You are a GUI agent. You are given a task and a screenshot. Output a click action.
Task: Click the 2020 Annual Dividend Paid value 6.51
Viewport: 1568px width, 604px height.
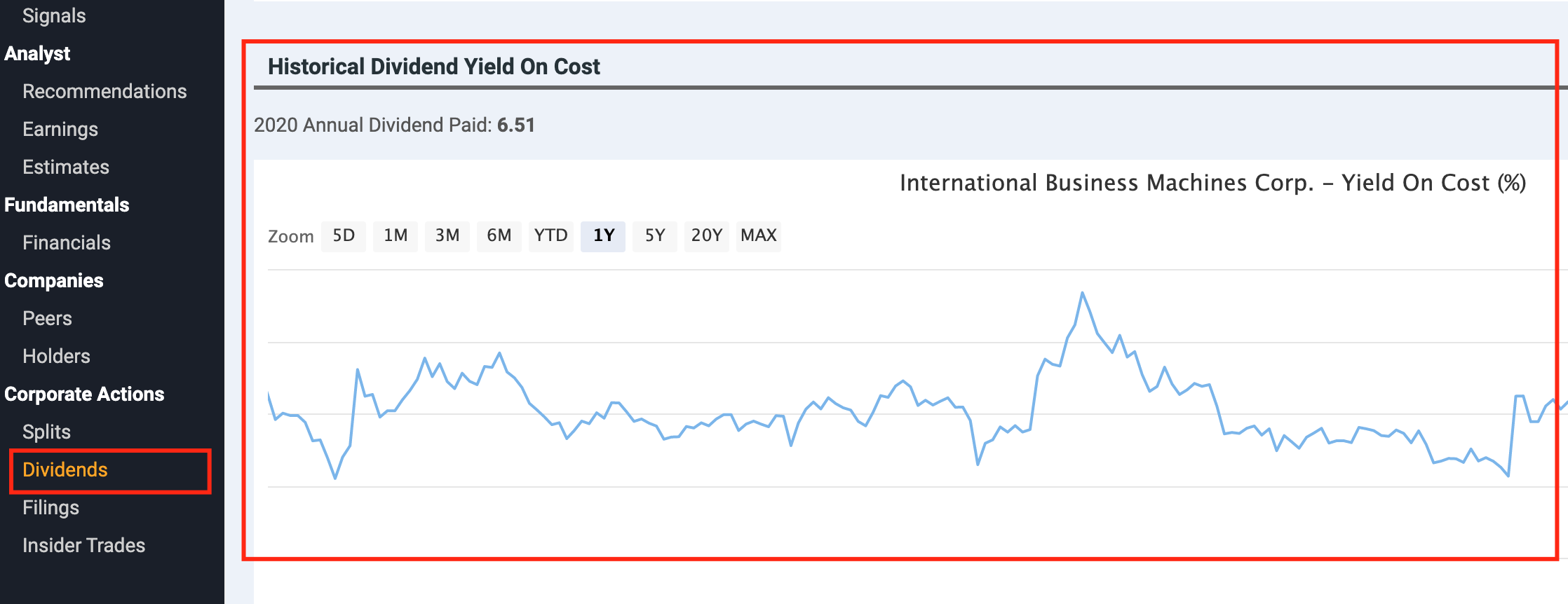coord(516,125)
